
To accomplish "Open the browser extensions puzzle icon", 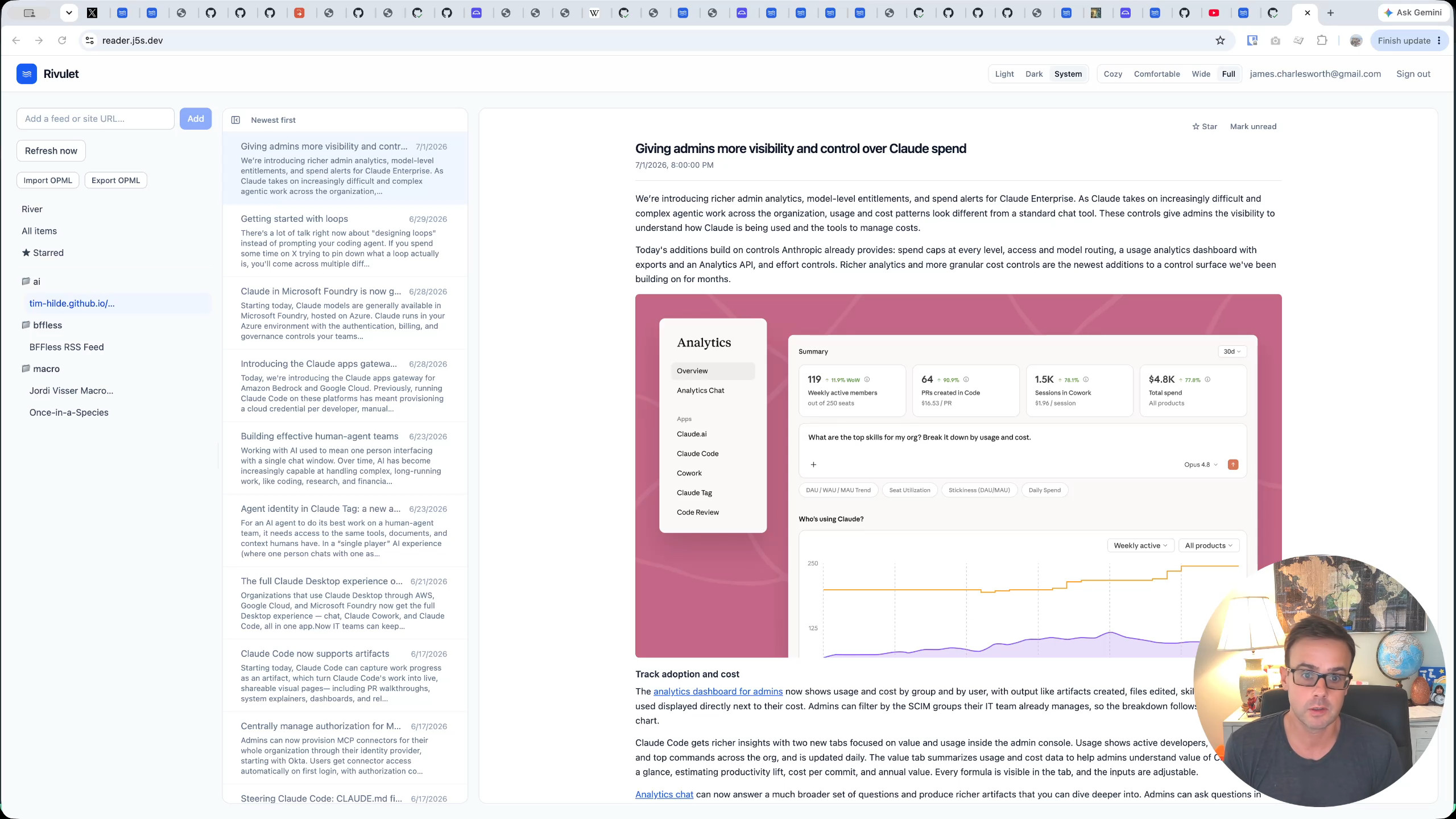I will point(1322,40).
